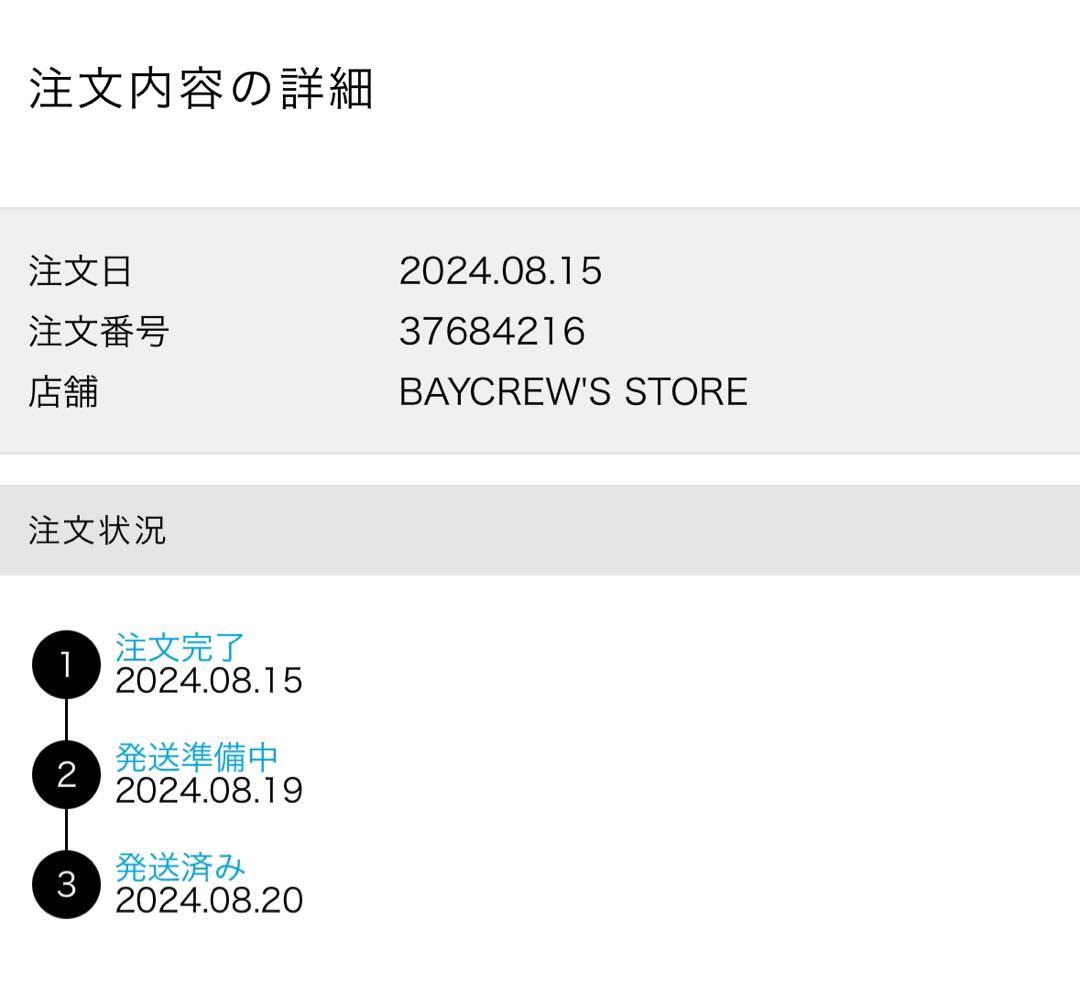Viewport: 1080px width, 1008px height.
Task: Click the 注文内容の詳細 page title
Action: pyautogui.click(x=201, y=90)
